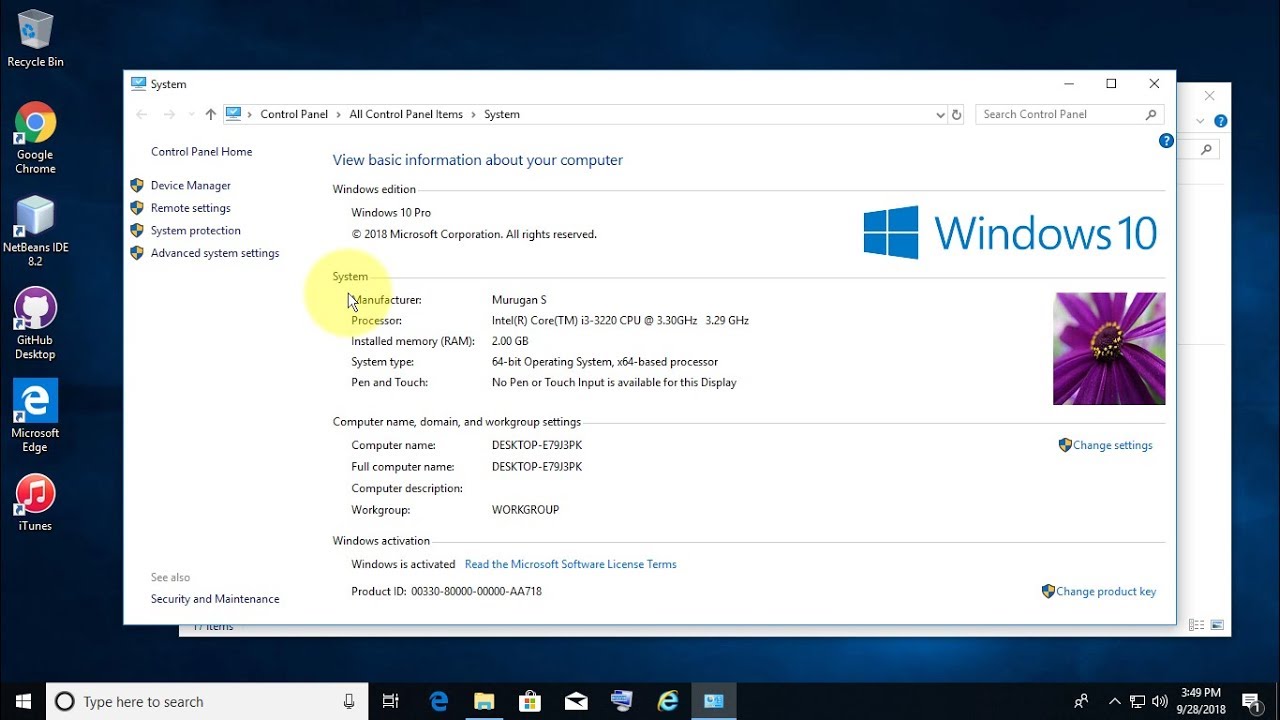Launch Google Chrome from the desktop

tap(35, 138)
